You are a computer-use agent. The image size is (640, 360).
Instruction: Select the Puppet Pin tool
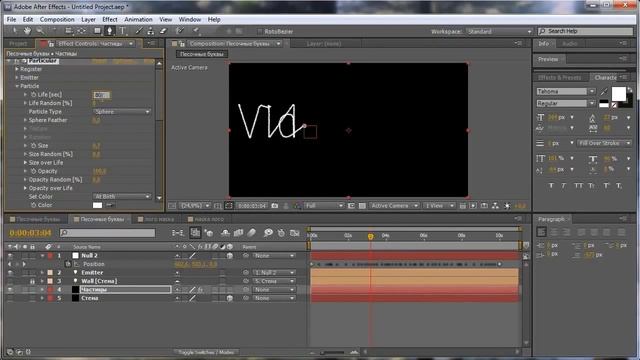(x=196, y=31)
